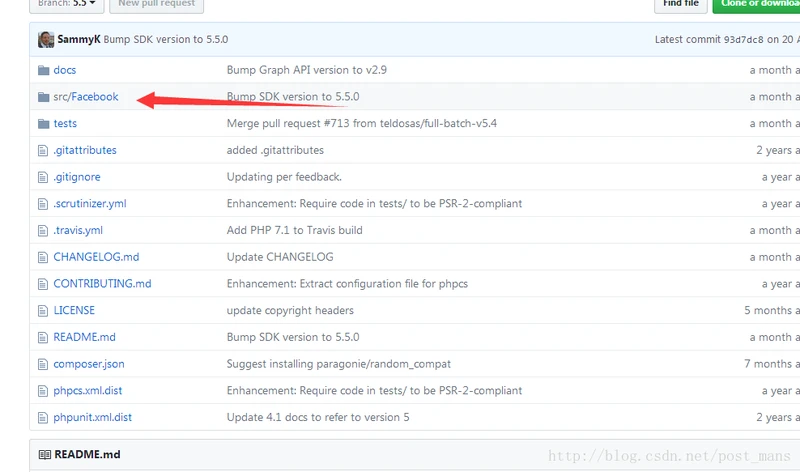The height and width of the screenshot is (472, 800).
Task: Open the phpcs.xml.dist file
Action: point(88,391)
